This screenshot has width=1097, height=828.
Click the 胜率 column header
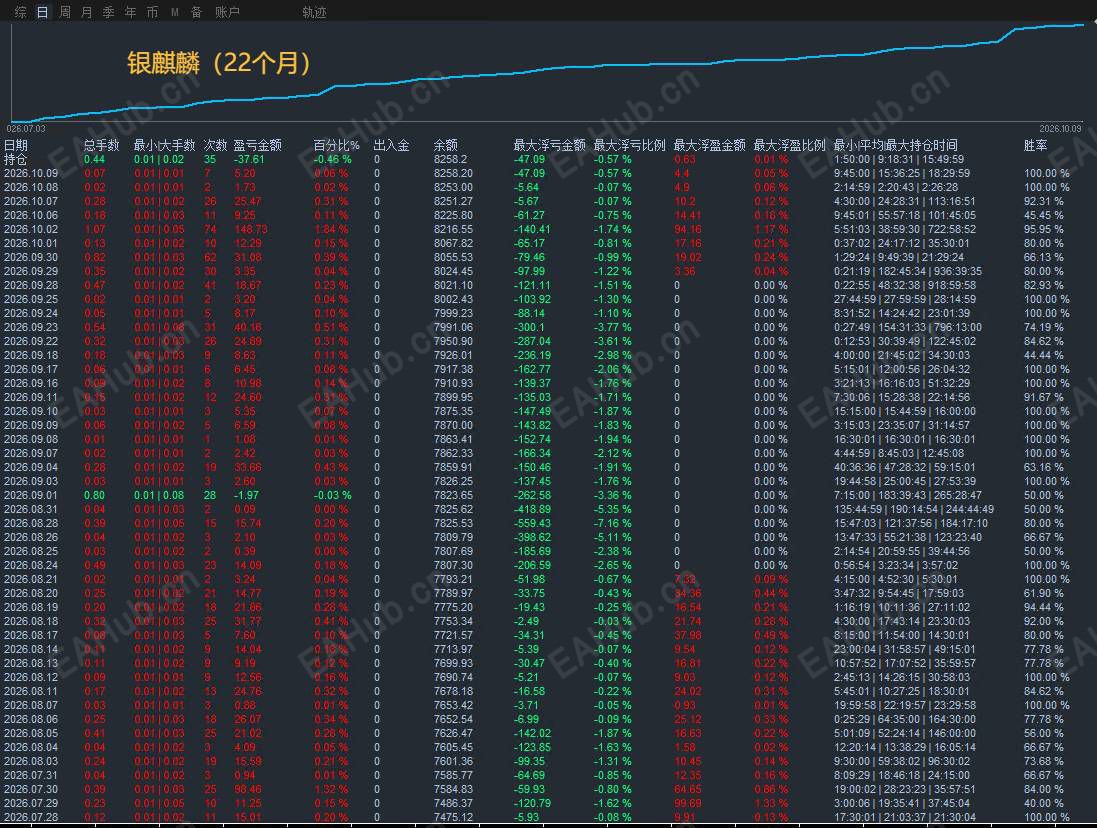pyautogui.click(x=1035, y=145)
